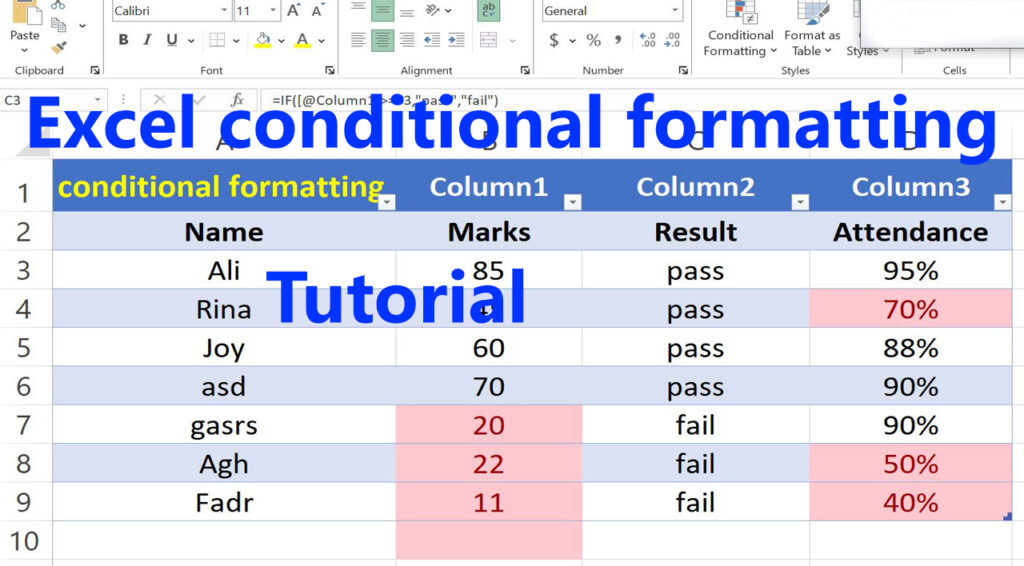Toggle Italic formatting
Screen dimensions: 1024x566
click(147, 40)
